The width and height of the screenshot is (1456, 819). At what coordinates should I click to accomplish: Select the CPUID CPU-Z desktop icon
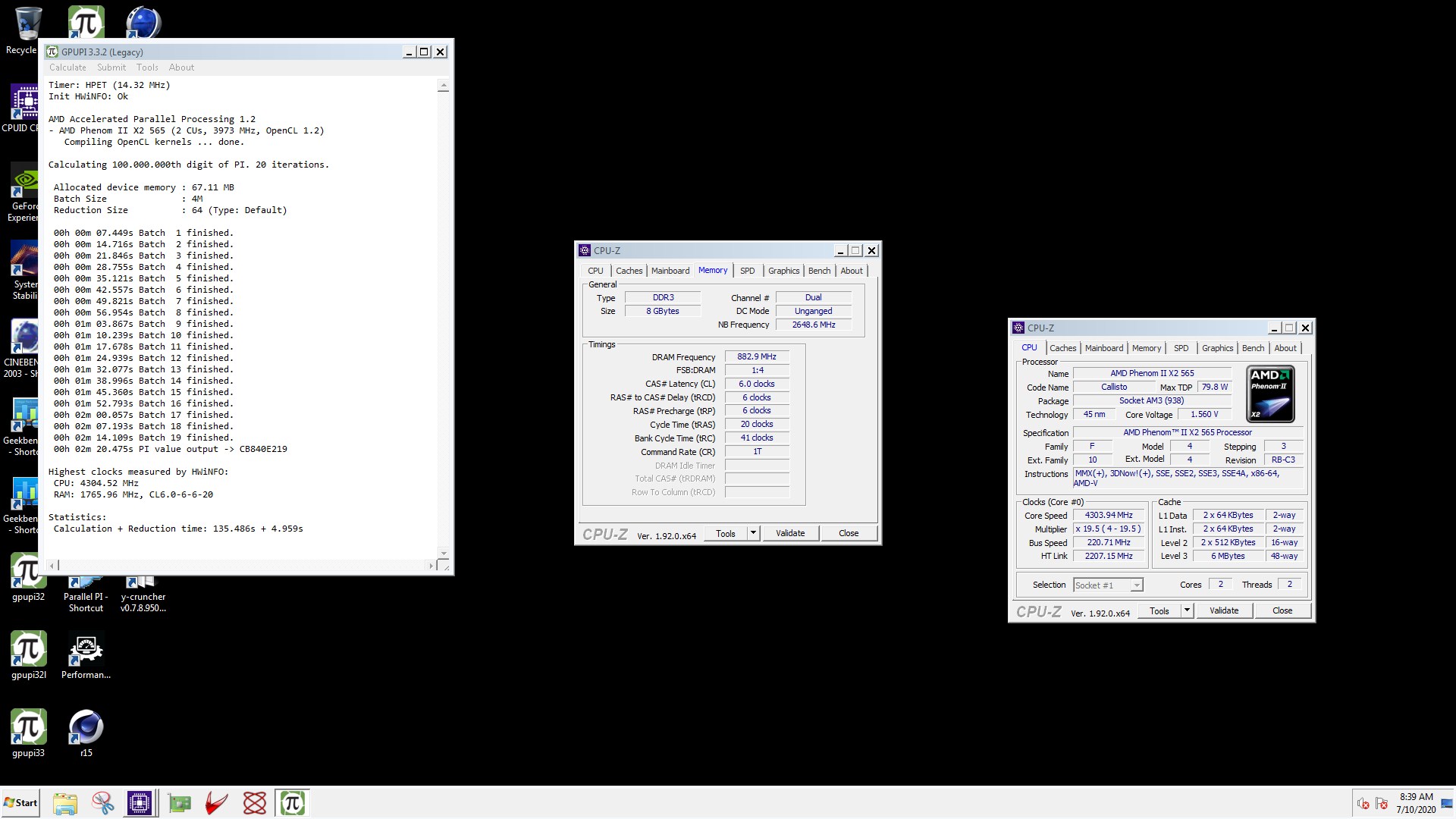[x=21, y=108]
